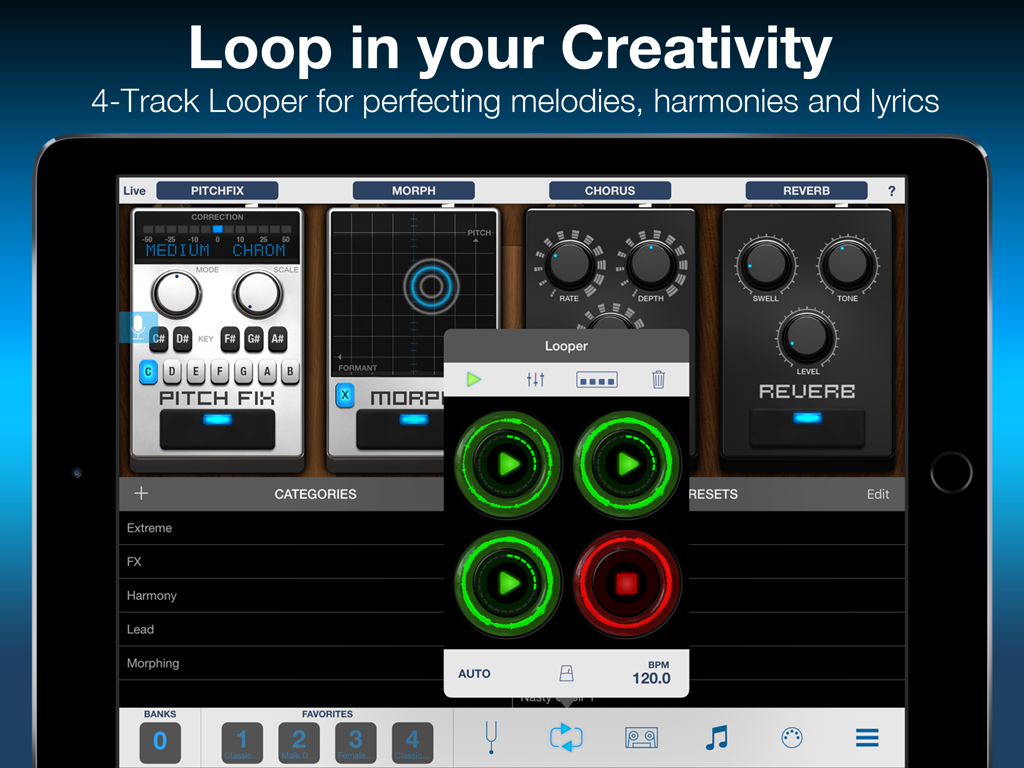1024x768 pixels.
Task: Click the blue microphone icon on the left
Action: point(138,328)
